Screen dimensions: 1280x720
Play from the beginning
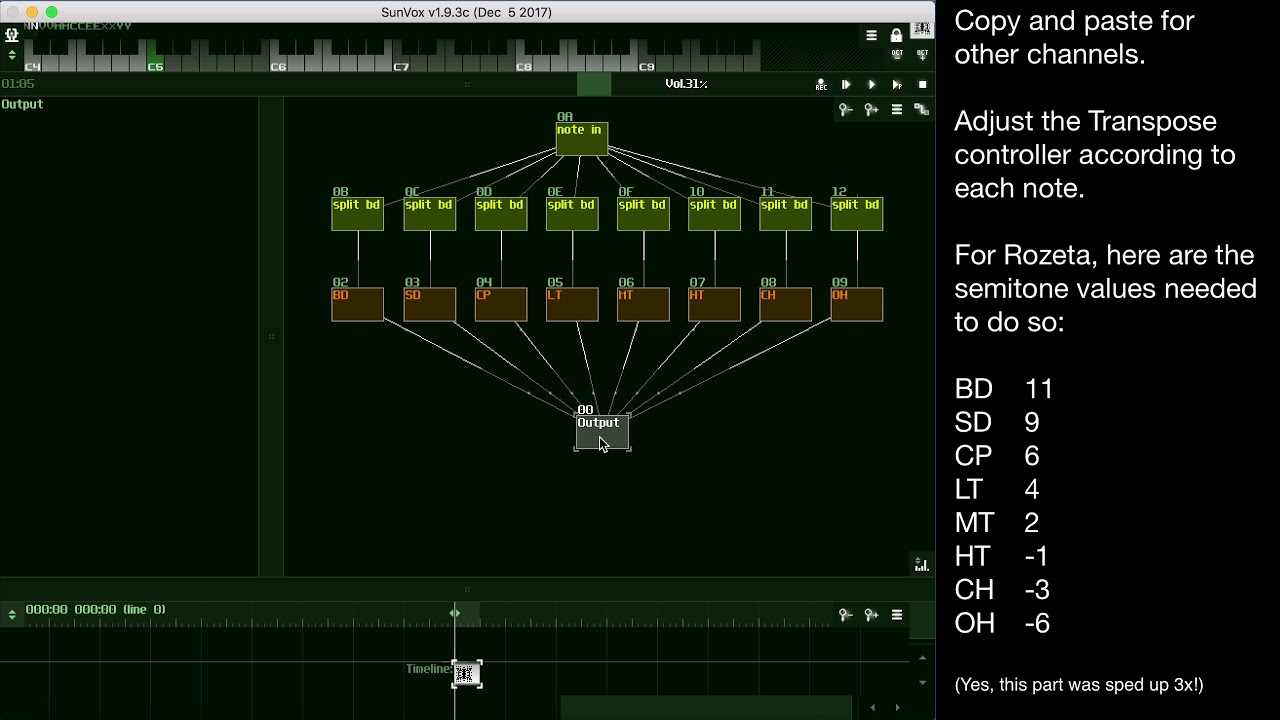pos(846,85)
